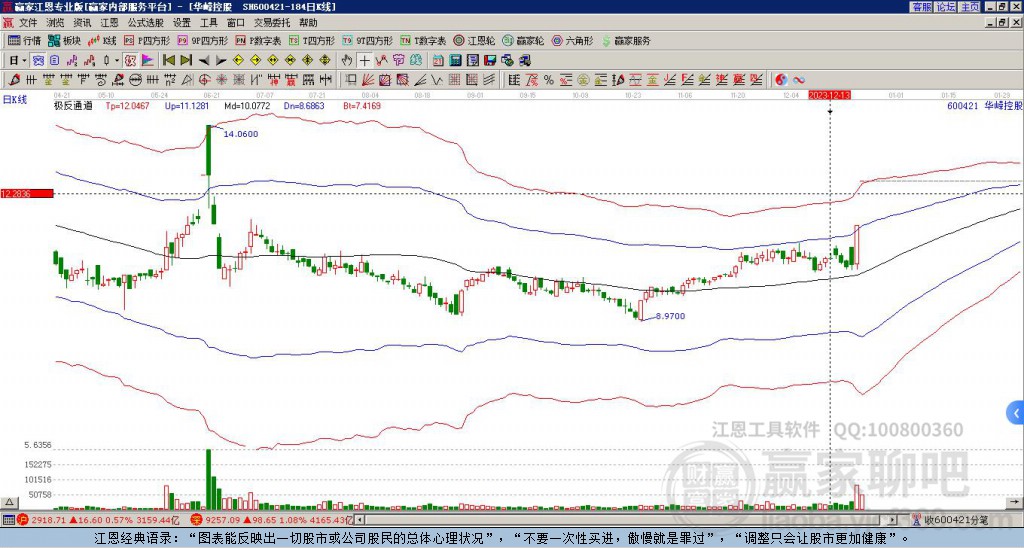Open the 窗口 menu

236,23
